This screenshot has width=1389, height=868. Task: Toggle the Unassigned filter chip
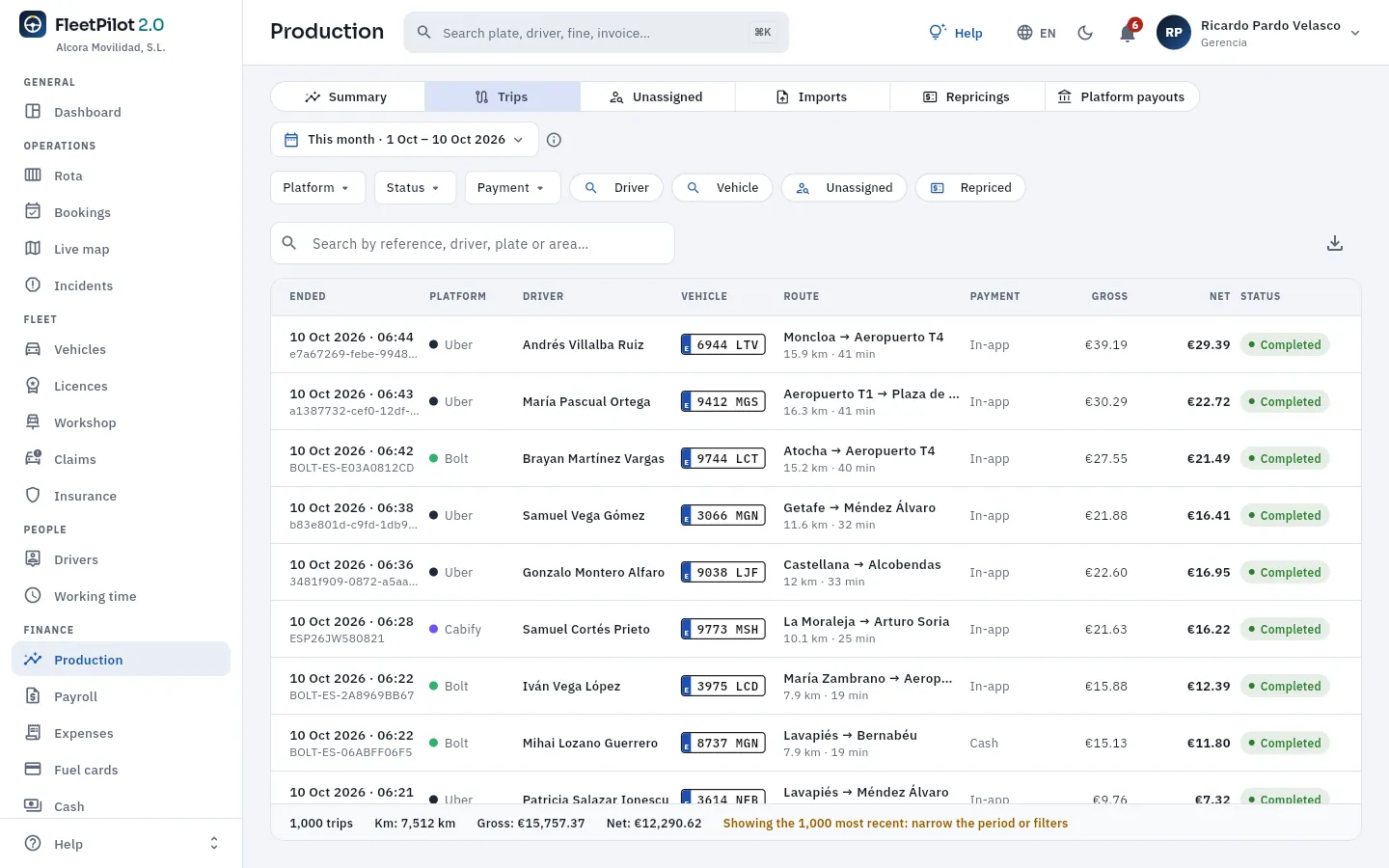844,188
